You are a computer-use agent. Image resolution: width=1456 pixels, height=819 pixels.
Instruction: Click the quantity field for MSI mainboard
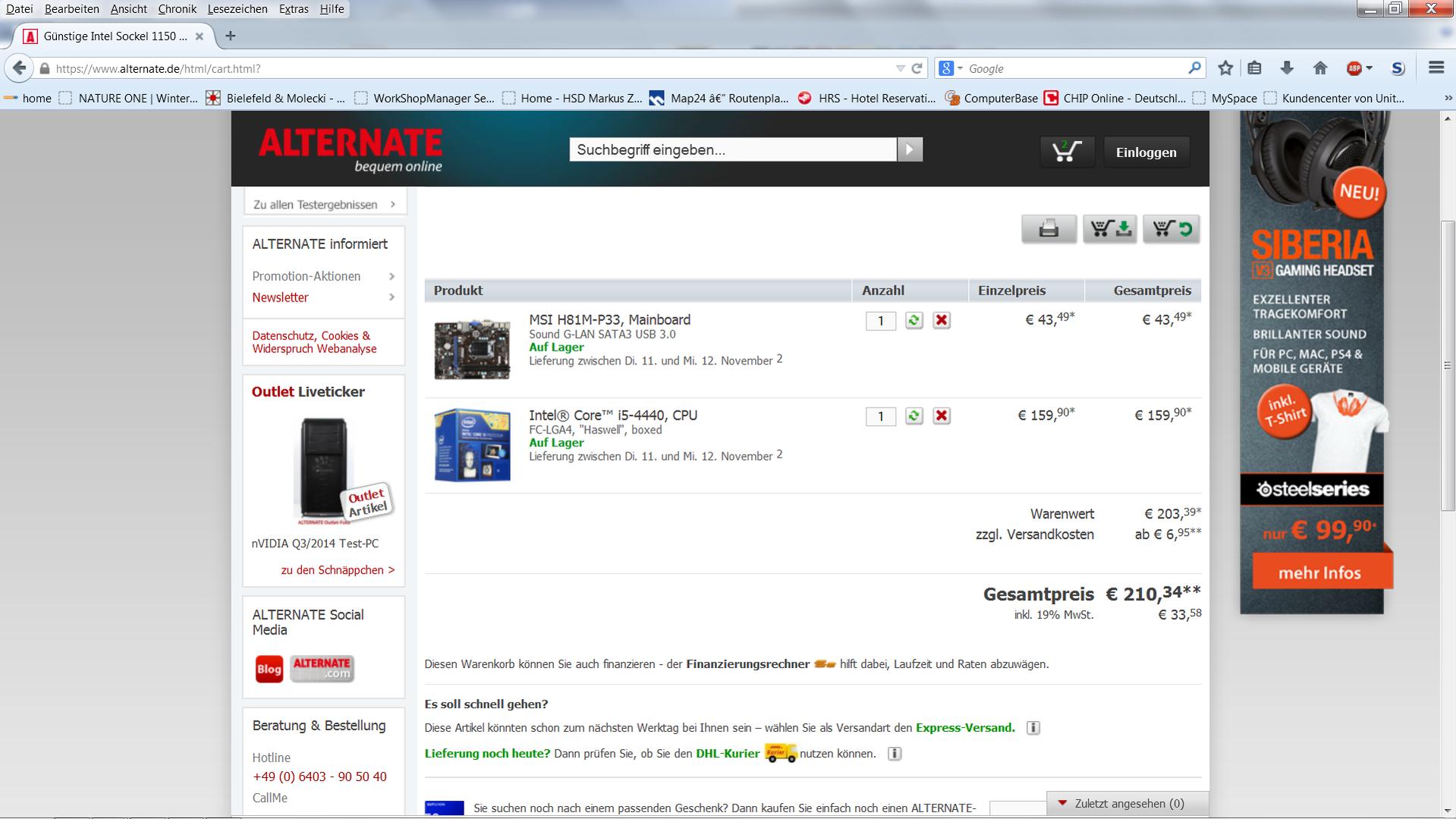click(x=880, y=321)
